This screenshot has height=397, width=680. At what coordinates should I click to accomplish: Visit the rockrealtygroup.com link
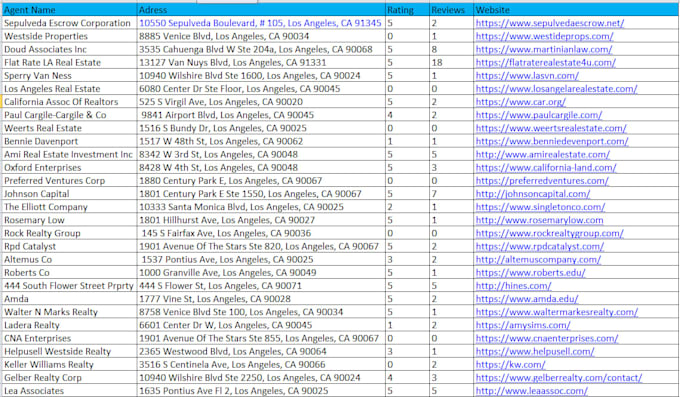tap(549, 233)
